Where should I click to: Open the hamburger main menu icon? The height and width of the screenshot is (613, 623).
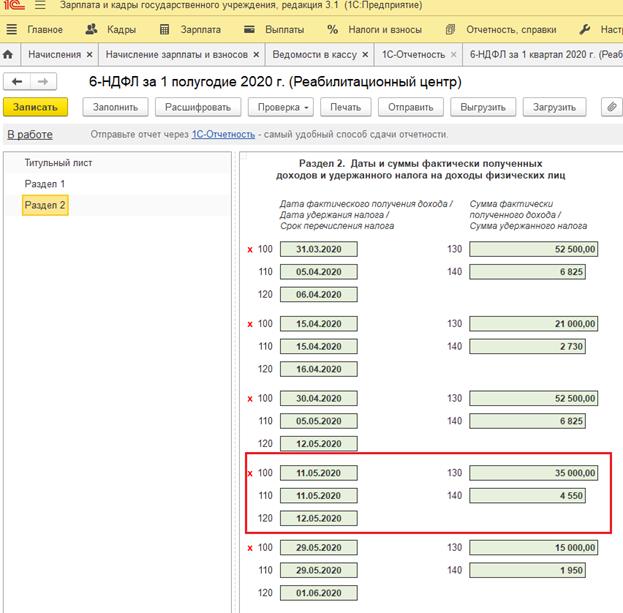coord(40,6)
